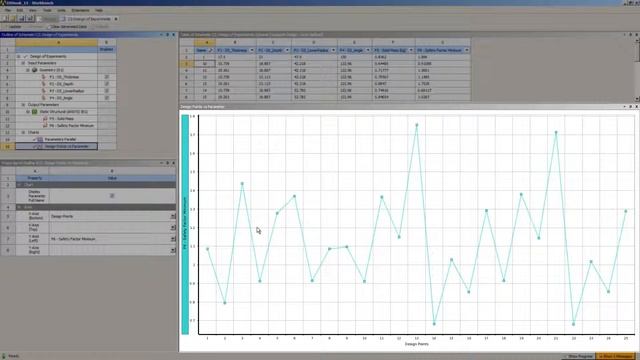Open Y-Axis (Left) dropdown showing P6 - Safety Factor Minimum
The height and width of the screenshot is (360, 640).
(173, 239)
